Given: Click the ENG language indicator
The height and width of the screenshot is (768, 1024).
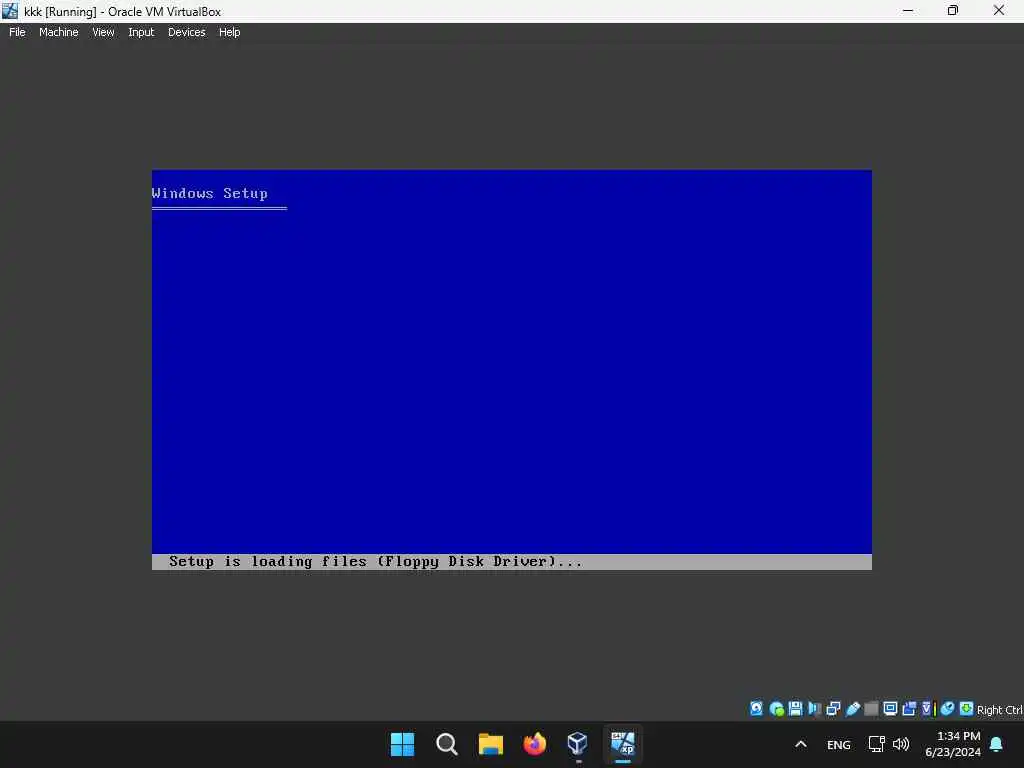Looking at the screenshot, I should click(x=839, y=744).
